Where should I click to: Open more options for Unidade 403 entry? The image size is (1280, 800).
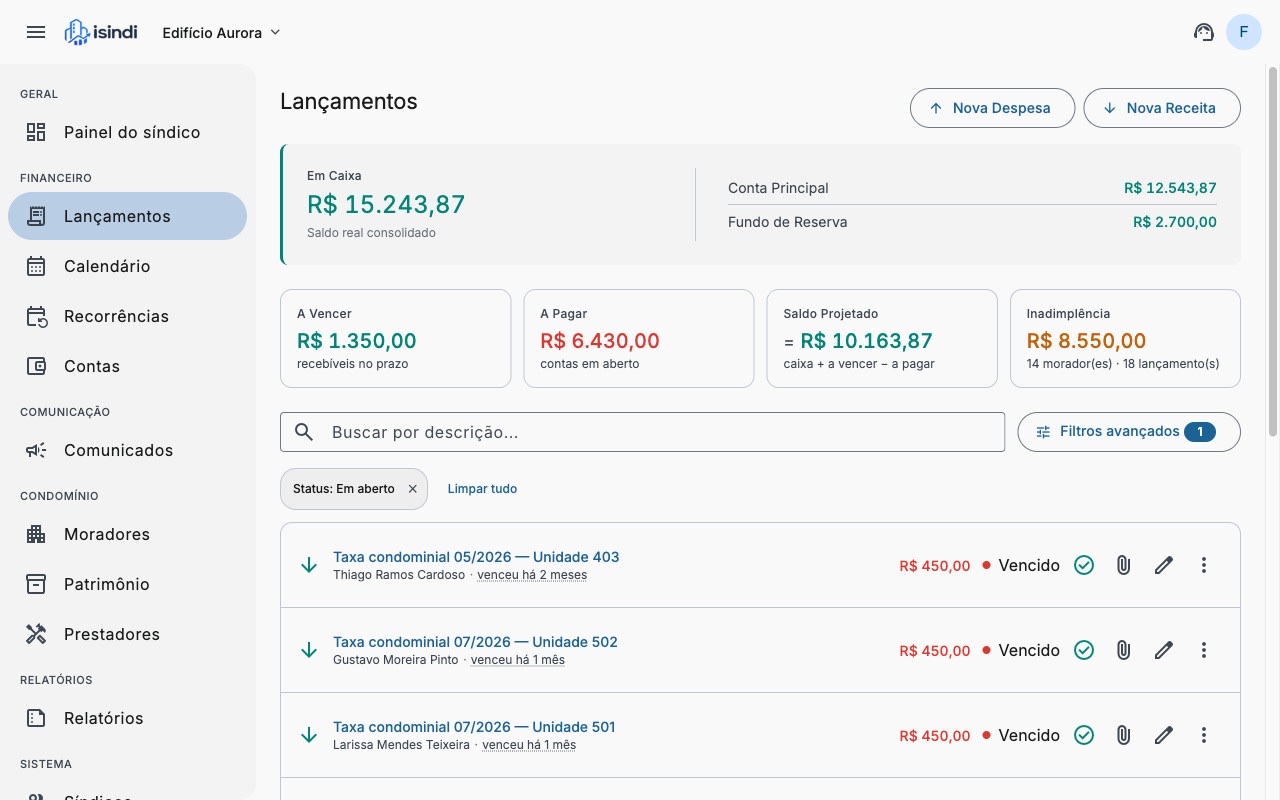coord(1204,565)
